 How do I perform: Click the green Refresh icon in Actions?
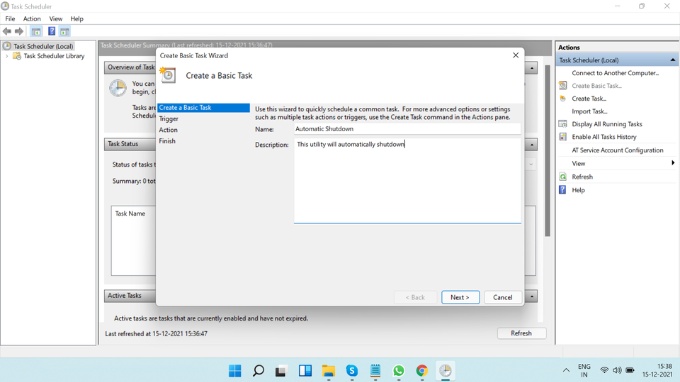(562, 177)
